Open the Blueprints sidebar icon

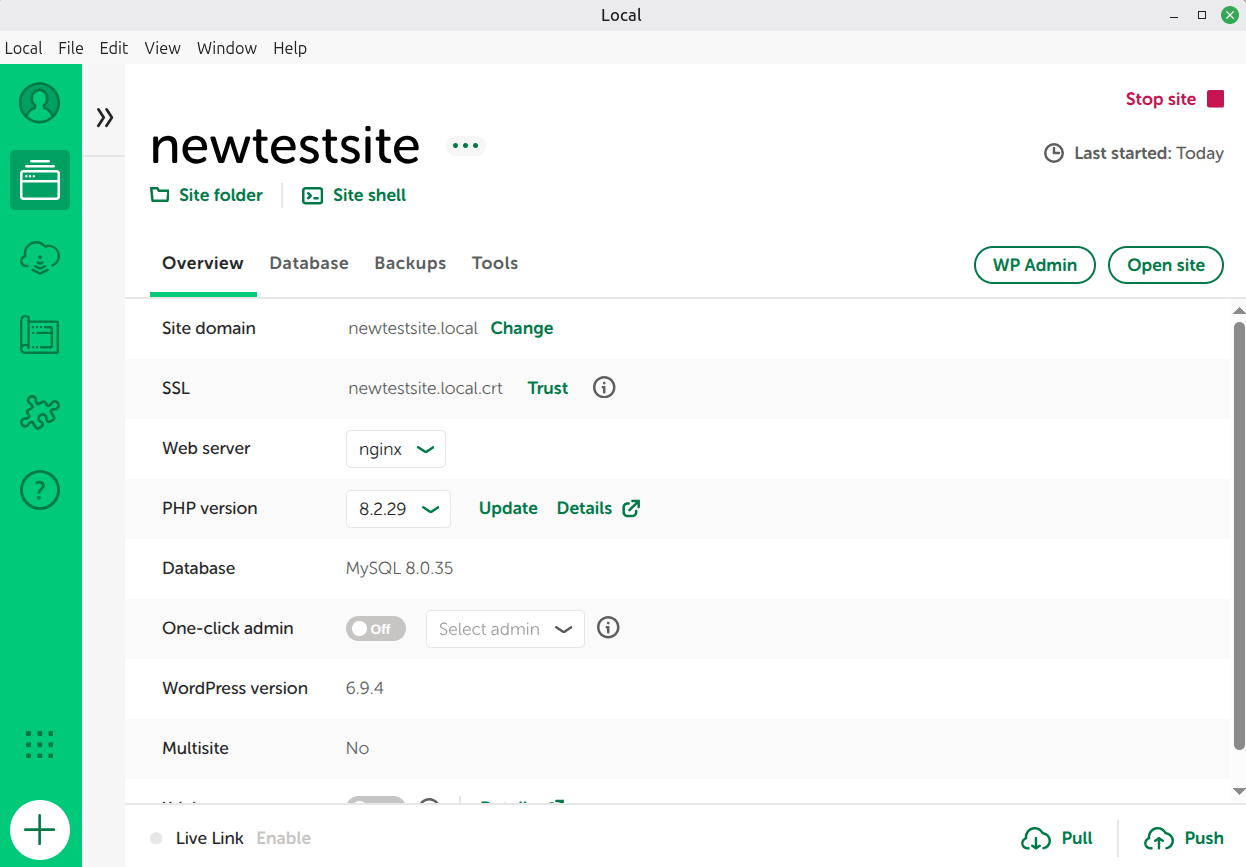[x=40, y=335]
